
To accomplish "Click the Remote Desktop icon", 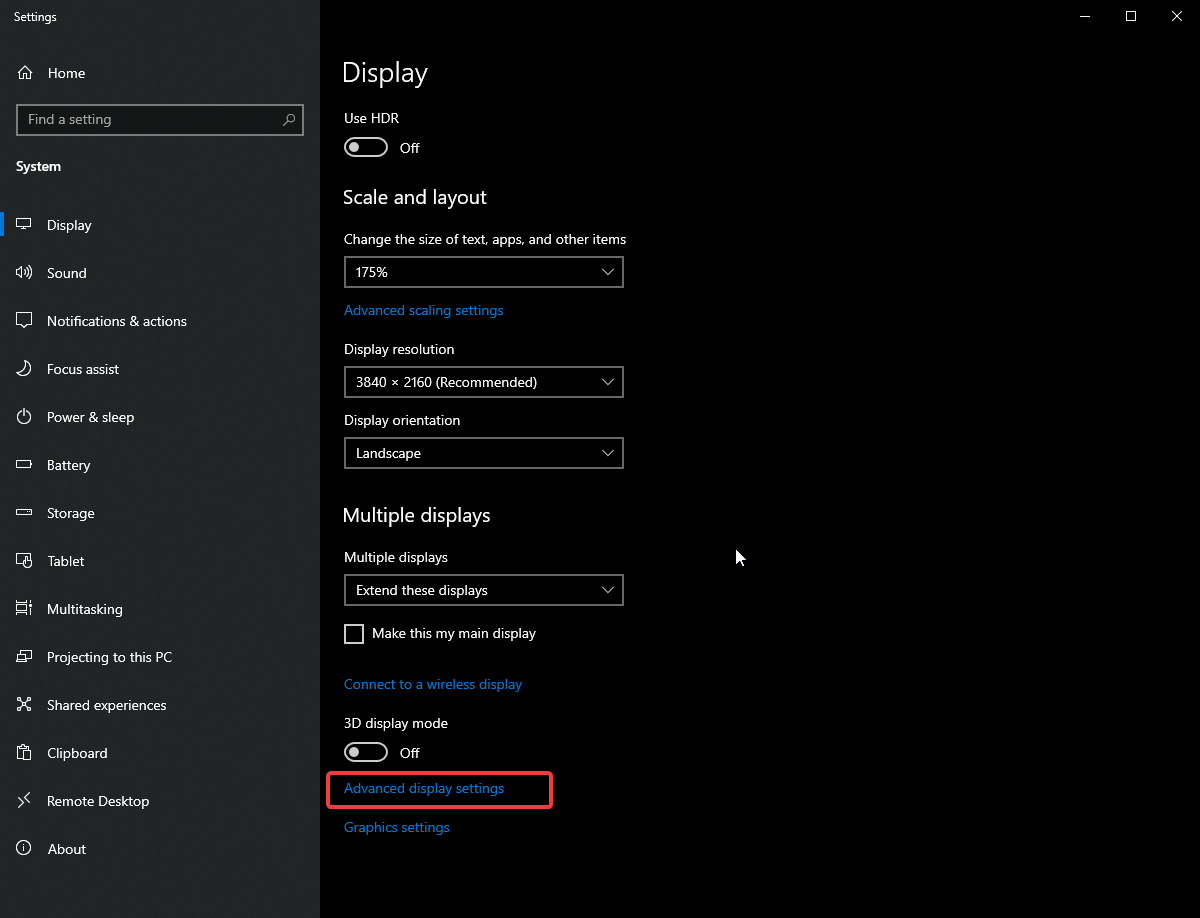I will point(25,801).
